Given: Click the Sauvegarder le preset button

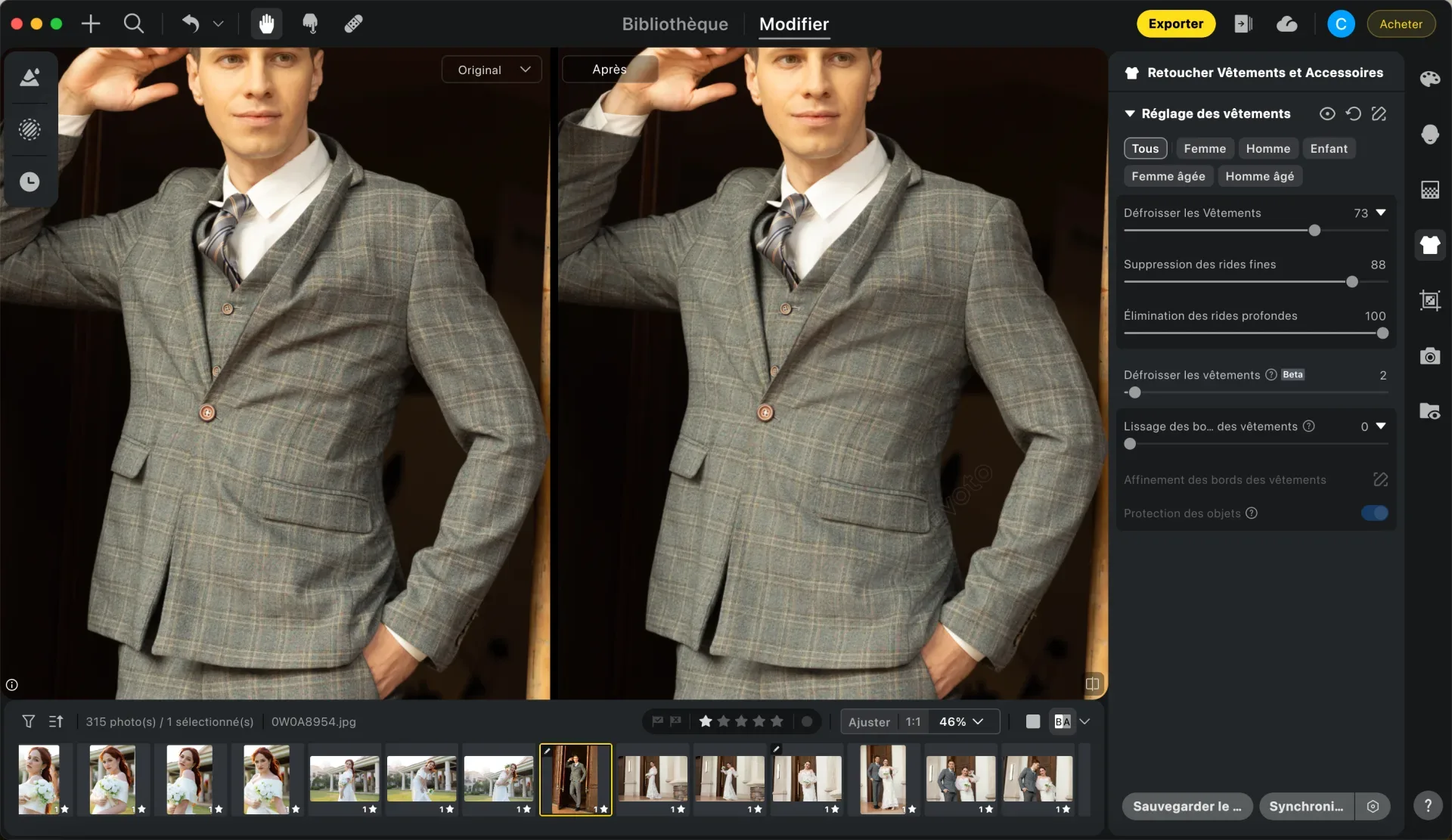Looking at the screenshot, I should coord(1187,807).
